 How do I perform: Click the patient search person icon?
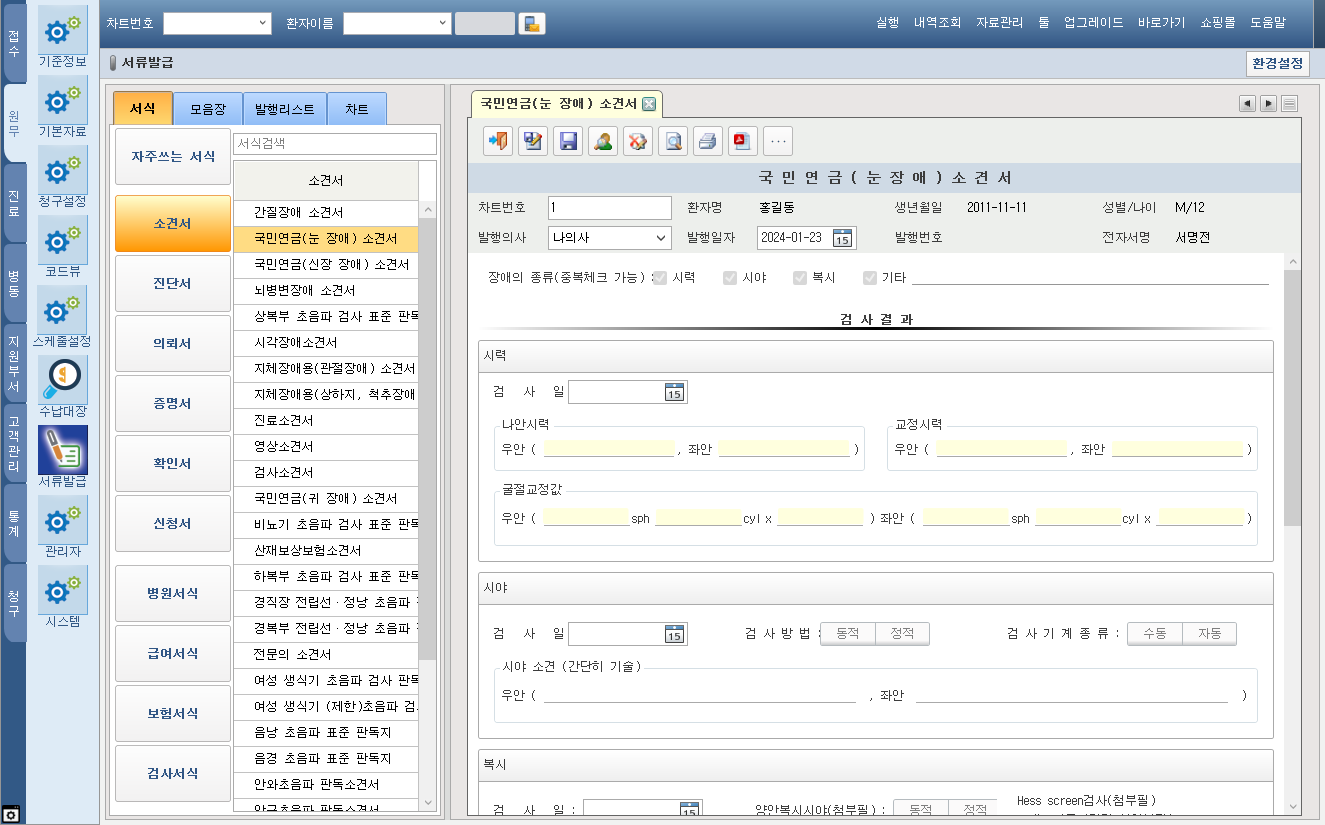click(x=603, y=141)
